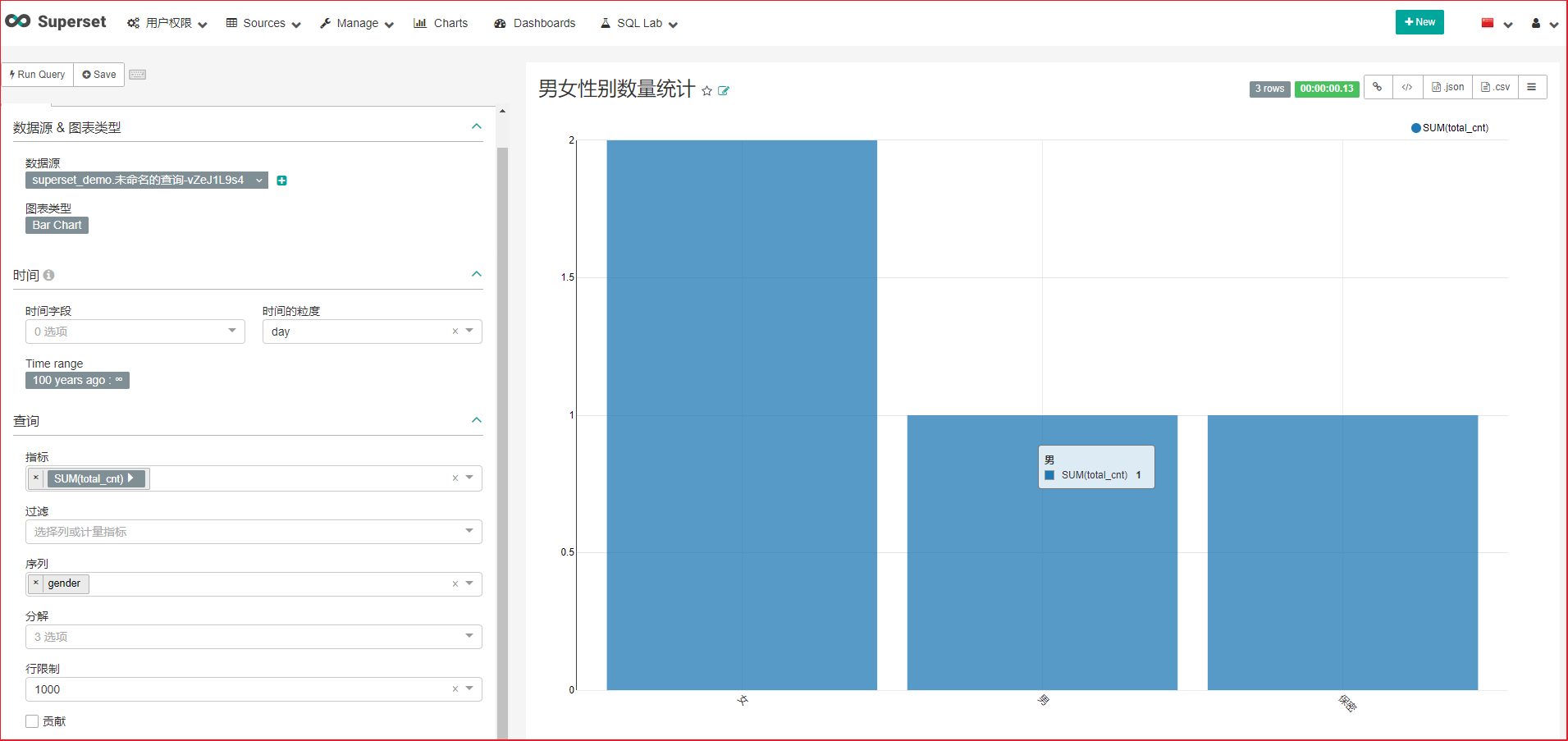
Task: Enable the 贡献 checkbox
Action: [30, 720]
